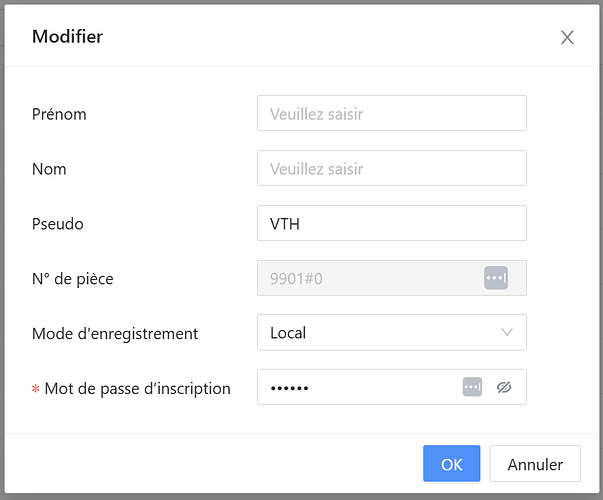Focus the Prénom text field
The image size is (603, 500).
[391, 114]
